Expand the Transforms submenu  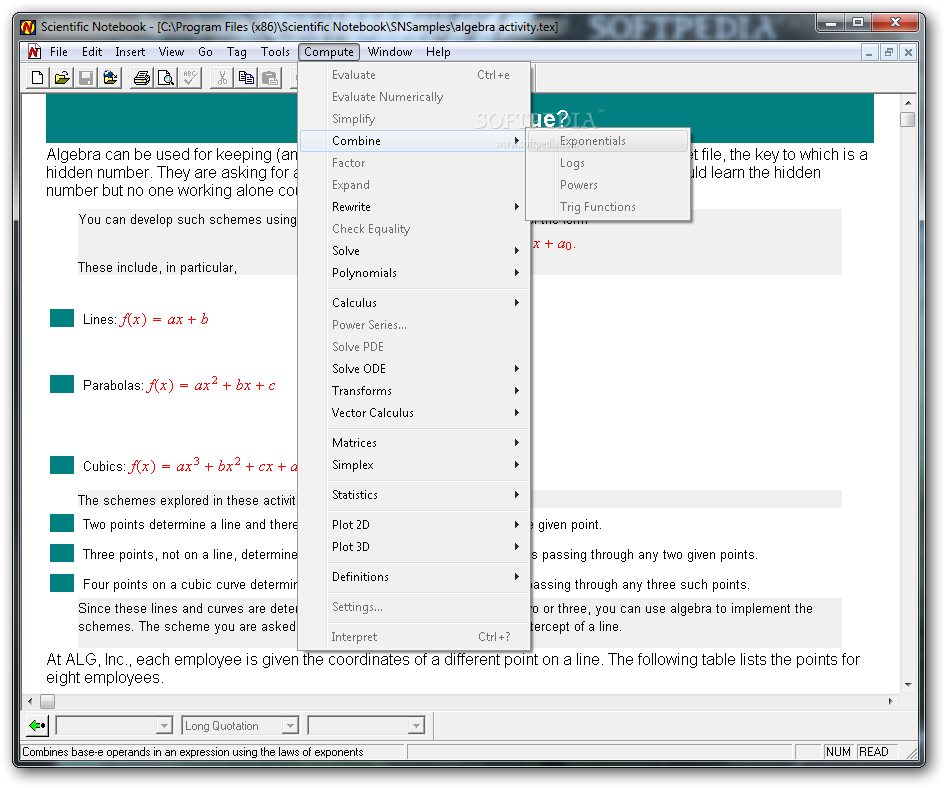coord(415,391)
